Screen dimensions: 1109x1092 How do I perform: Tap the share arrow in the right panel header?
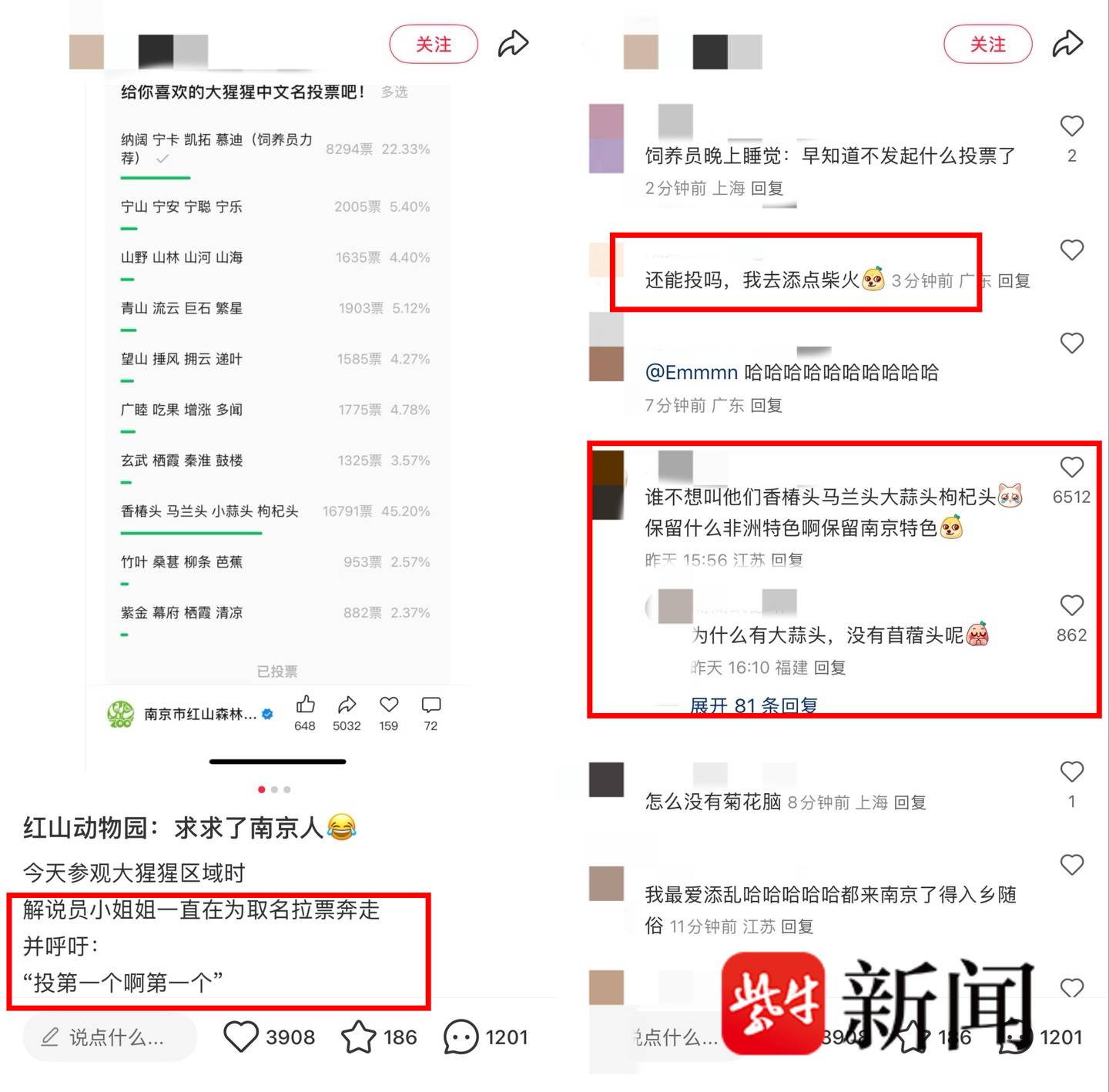click(x=1067, y=44)
